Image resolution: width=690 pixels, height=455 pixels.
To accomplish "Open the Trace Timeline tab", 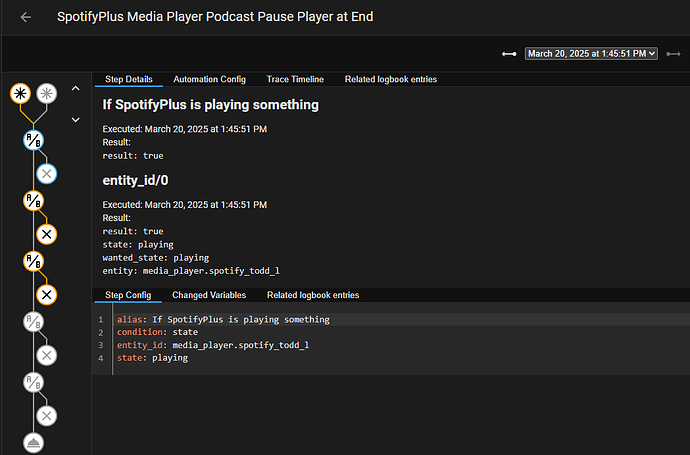I will (295, 79).
